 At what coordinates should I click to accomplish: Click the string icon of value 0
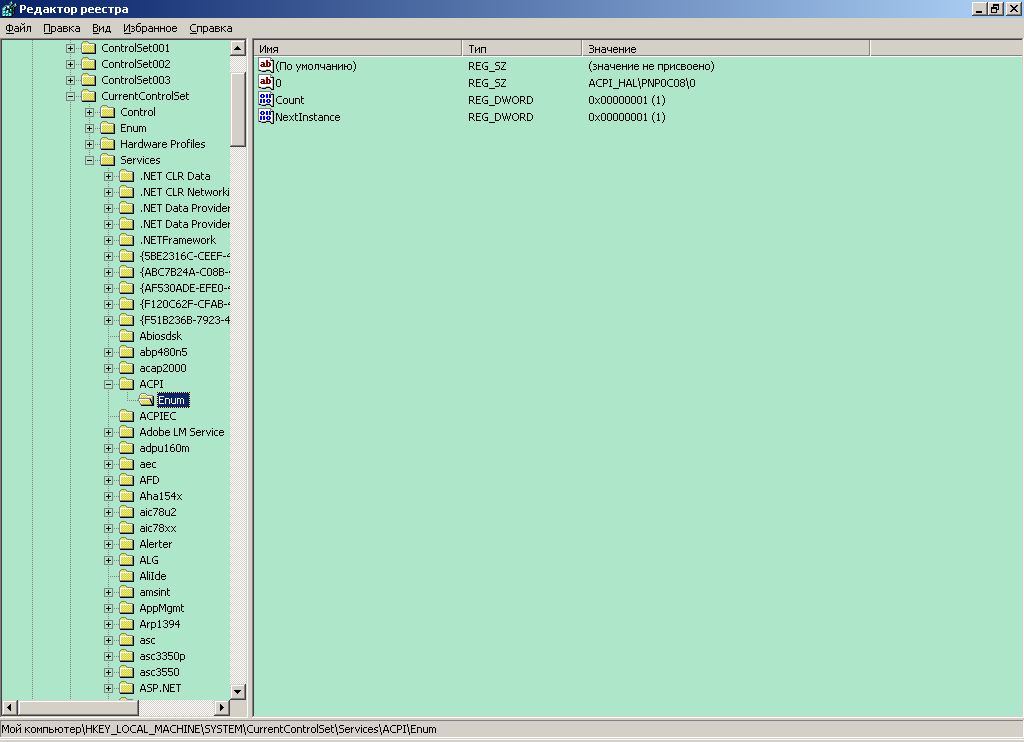(x=266, y=83)
